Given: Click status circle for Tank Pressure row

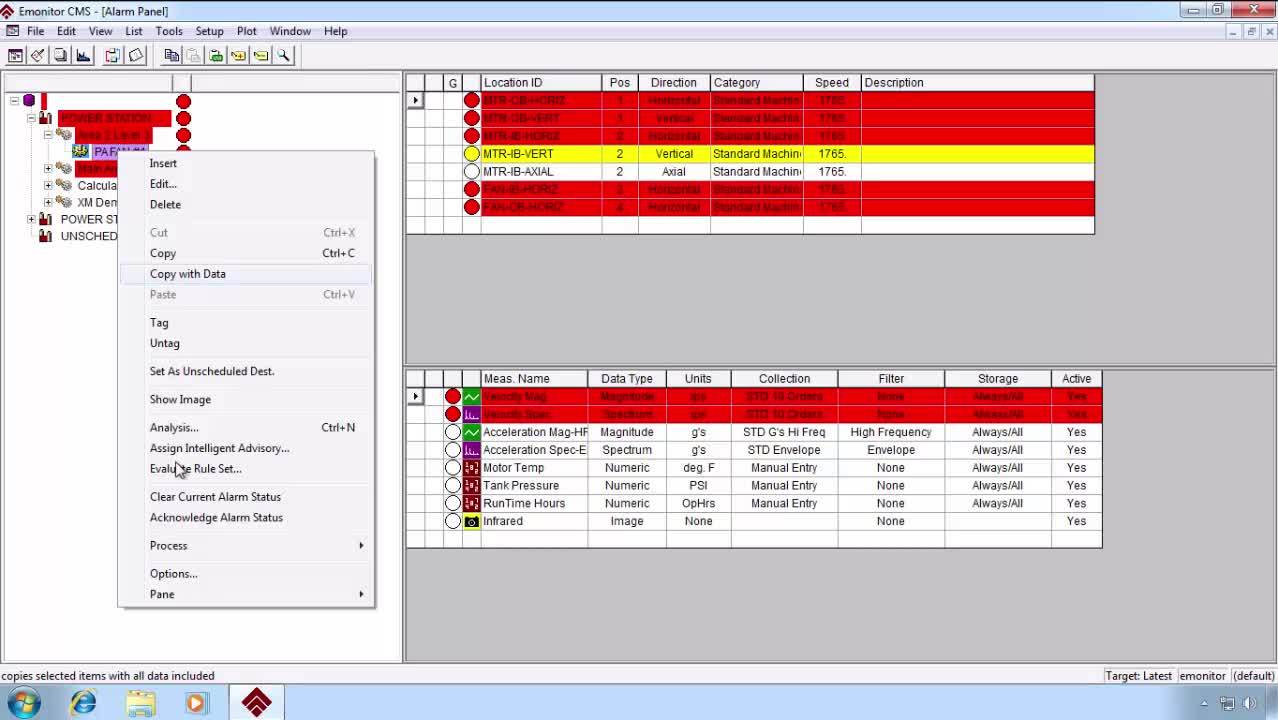Looking at the screenshot, I should [453, 486].
